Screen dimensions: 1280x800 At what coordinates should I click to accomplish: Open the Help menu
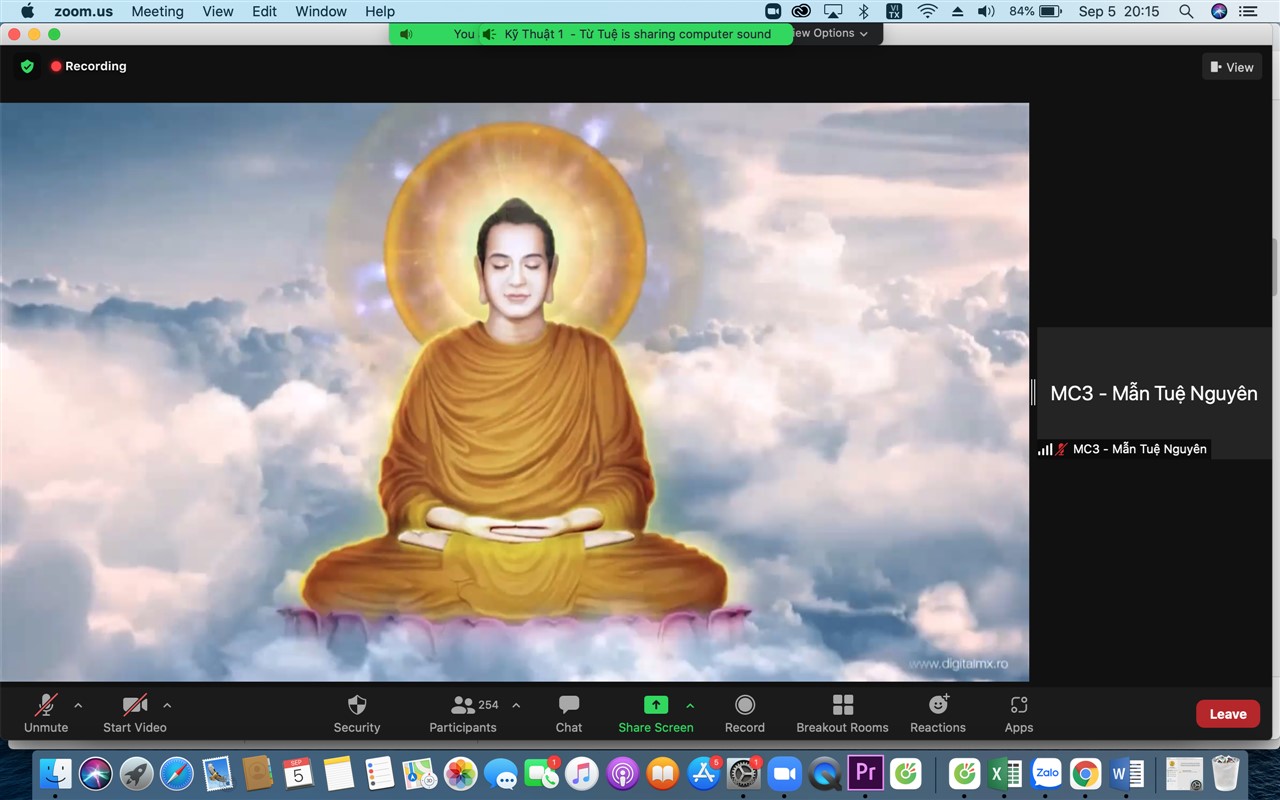380,11
